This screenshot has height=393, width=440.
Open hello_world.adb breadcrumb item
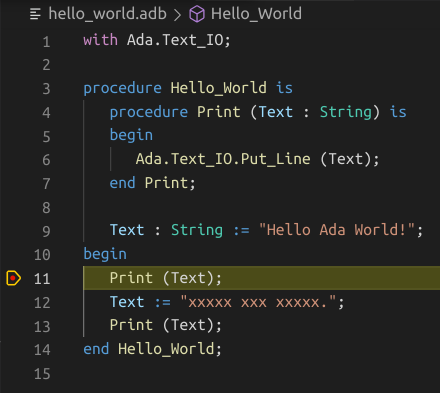click(107, 14)
